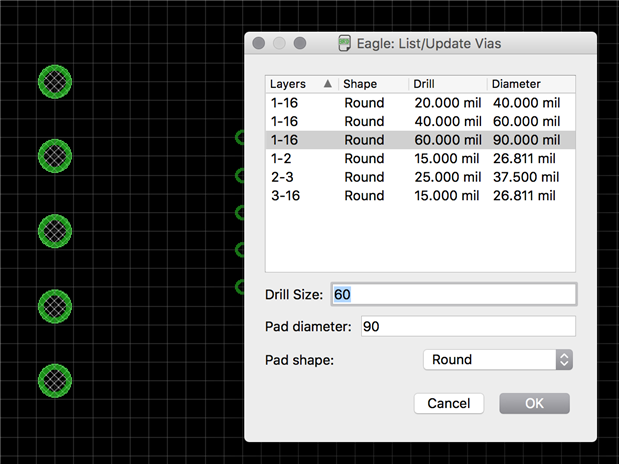Select the 1-2 layers via row
Image resolution: width=619 pixels, height=464 pixels.
[x=420, y=159]
